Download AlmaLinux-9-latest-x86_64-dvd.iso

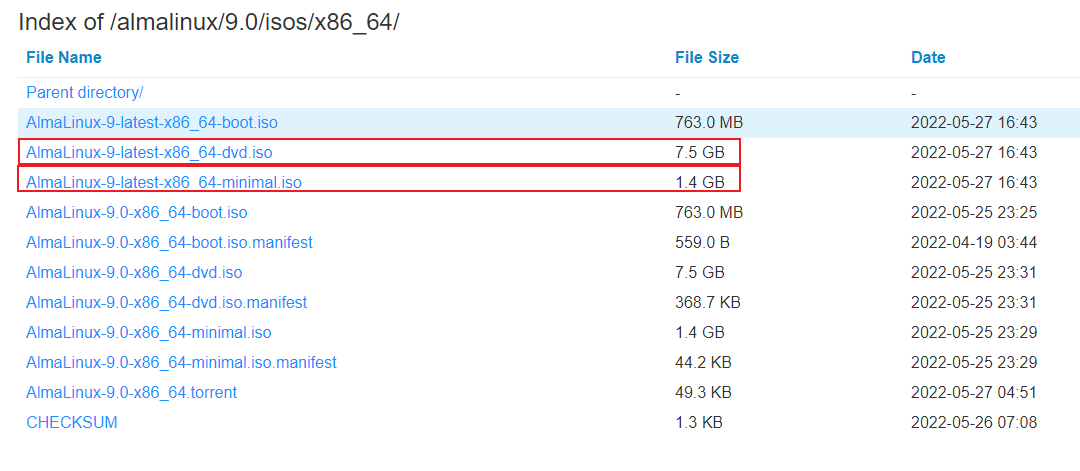149,152
